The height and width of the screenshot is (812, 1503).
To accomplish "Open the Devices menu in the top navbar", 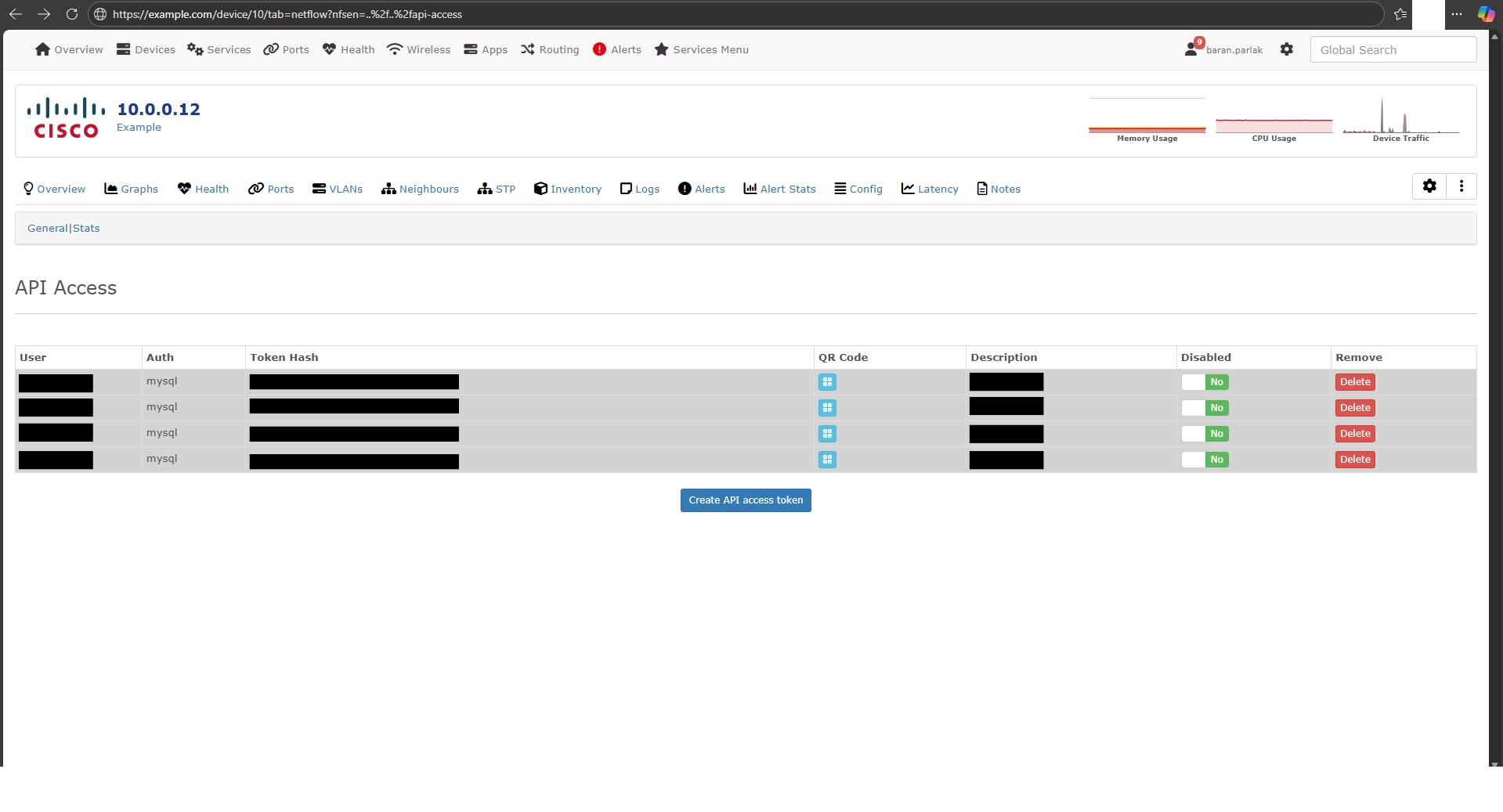I will click(146, 49).
